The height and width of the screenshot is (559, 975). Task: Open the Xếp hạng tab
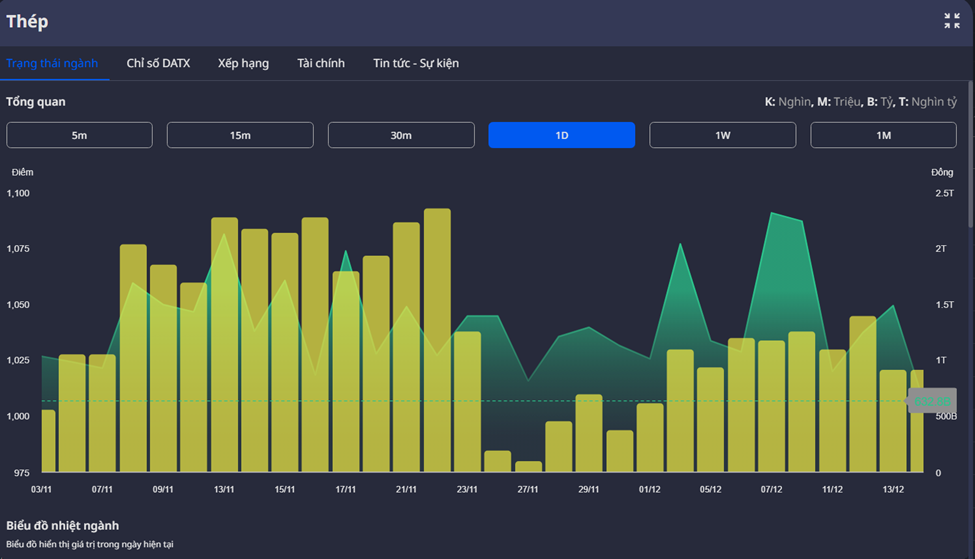[243, 63]
